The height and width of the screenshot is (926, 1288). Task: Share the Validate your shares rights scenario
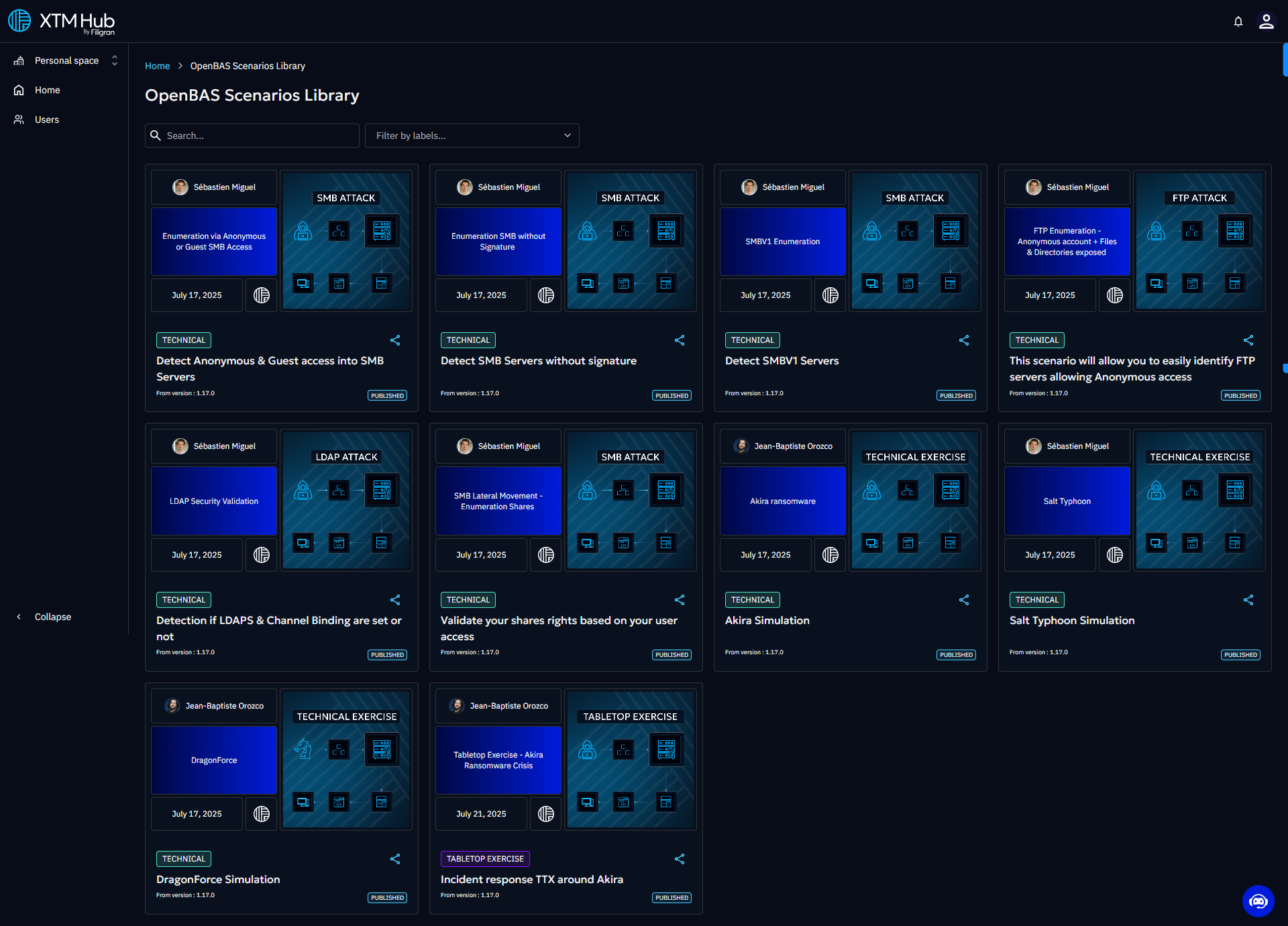coord(680,600)
